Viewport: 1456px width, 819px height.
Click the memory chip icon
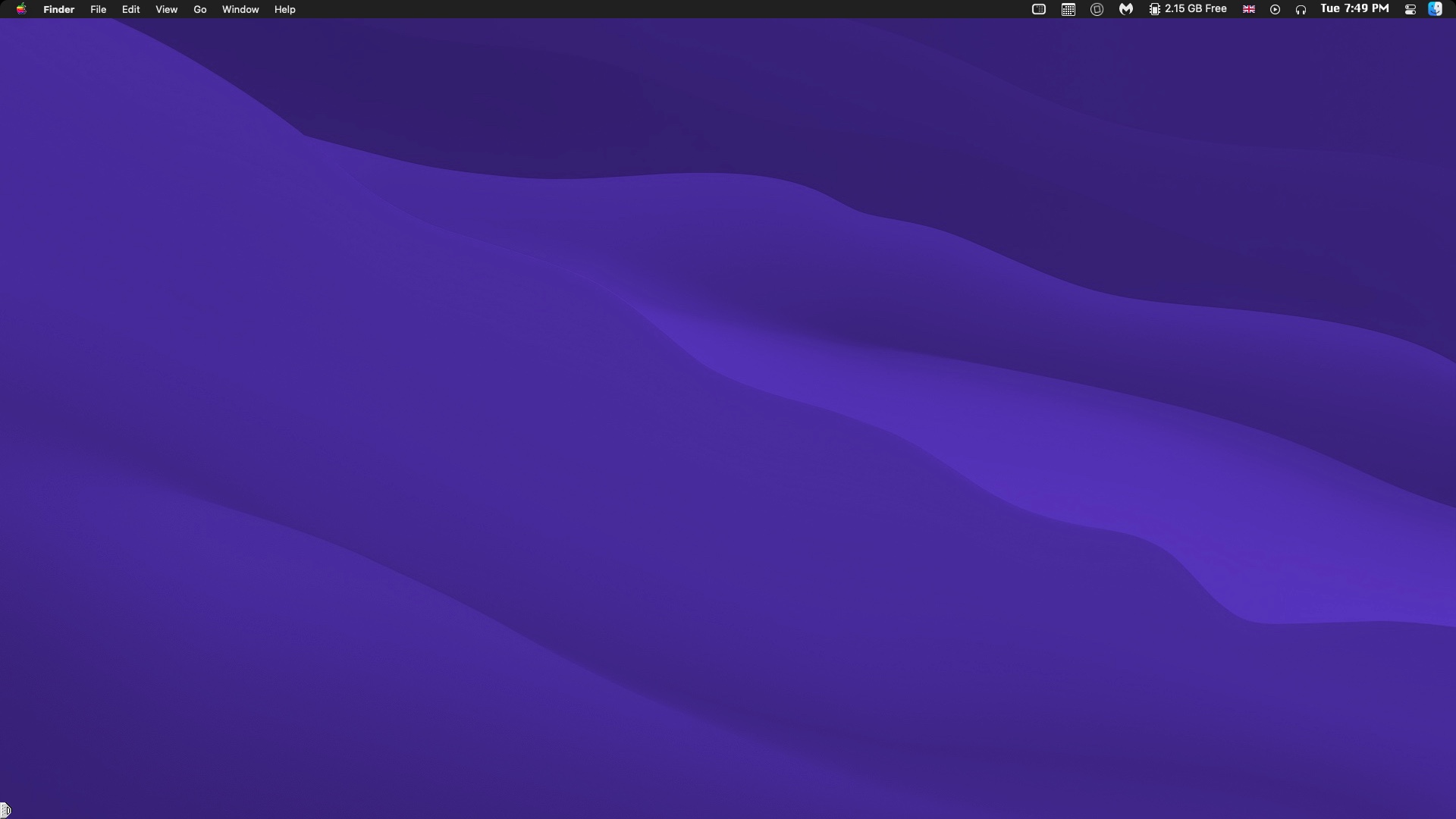[1154, 9]
